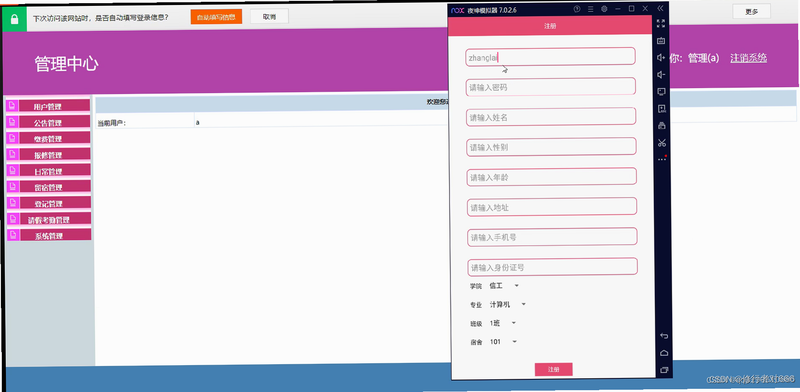Click the 请输入手机号 phone field
Screen dimensions: 800x392
pos(553,237)
